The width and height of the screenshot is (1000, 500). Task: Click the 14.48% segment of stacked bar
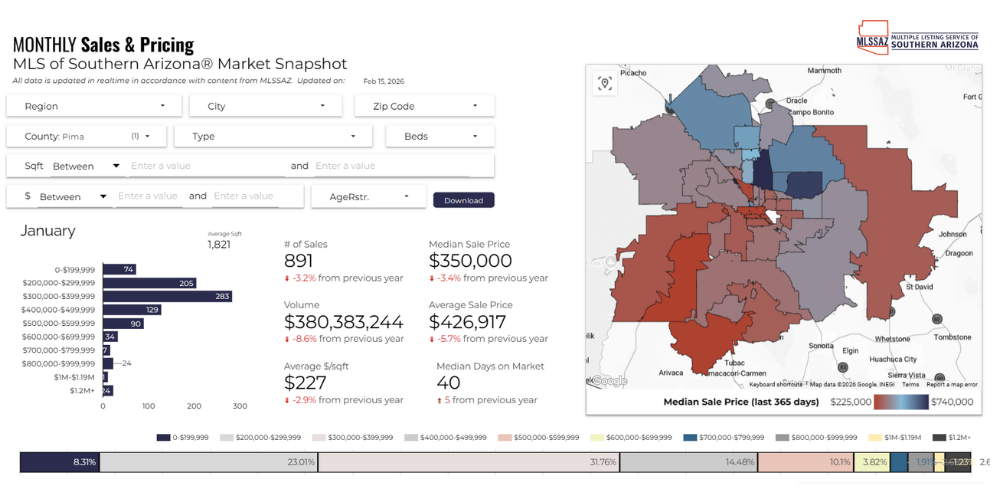689,462
